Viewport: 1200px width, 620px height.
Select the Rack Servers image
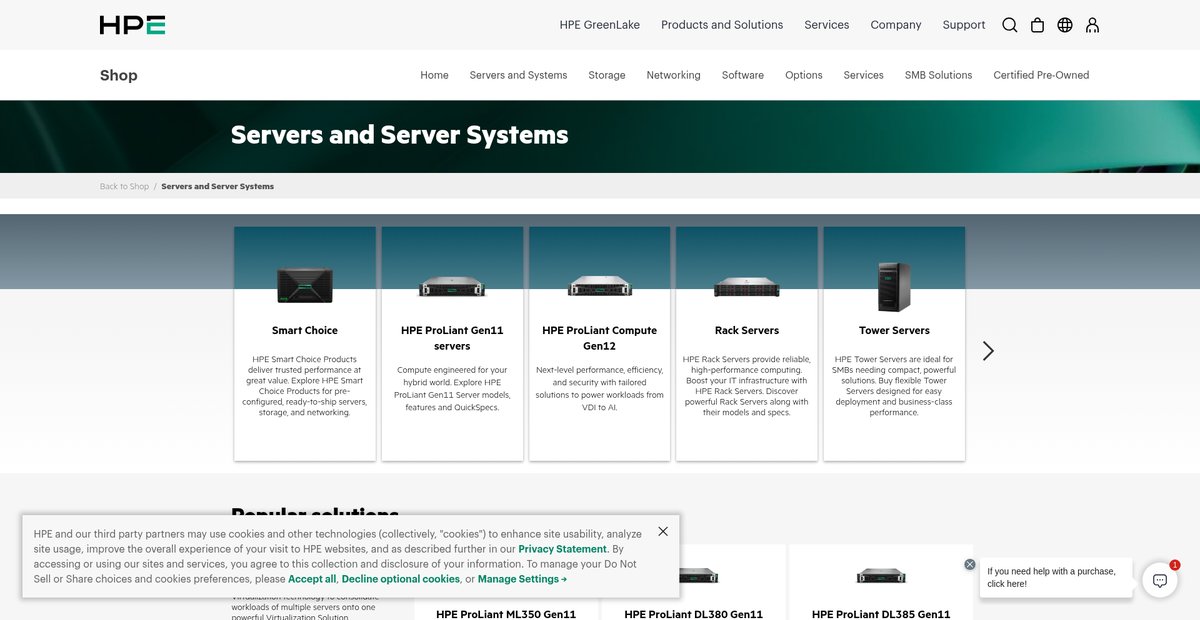click(747, 287)
